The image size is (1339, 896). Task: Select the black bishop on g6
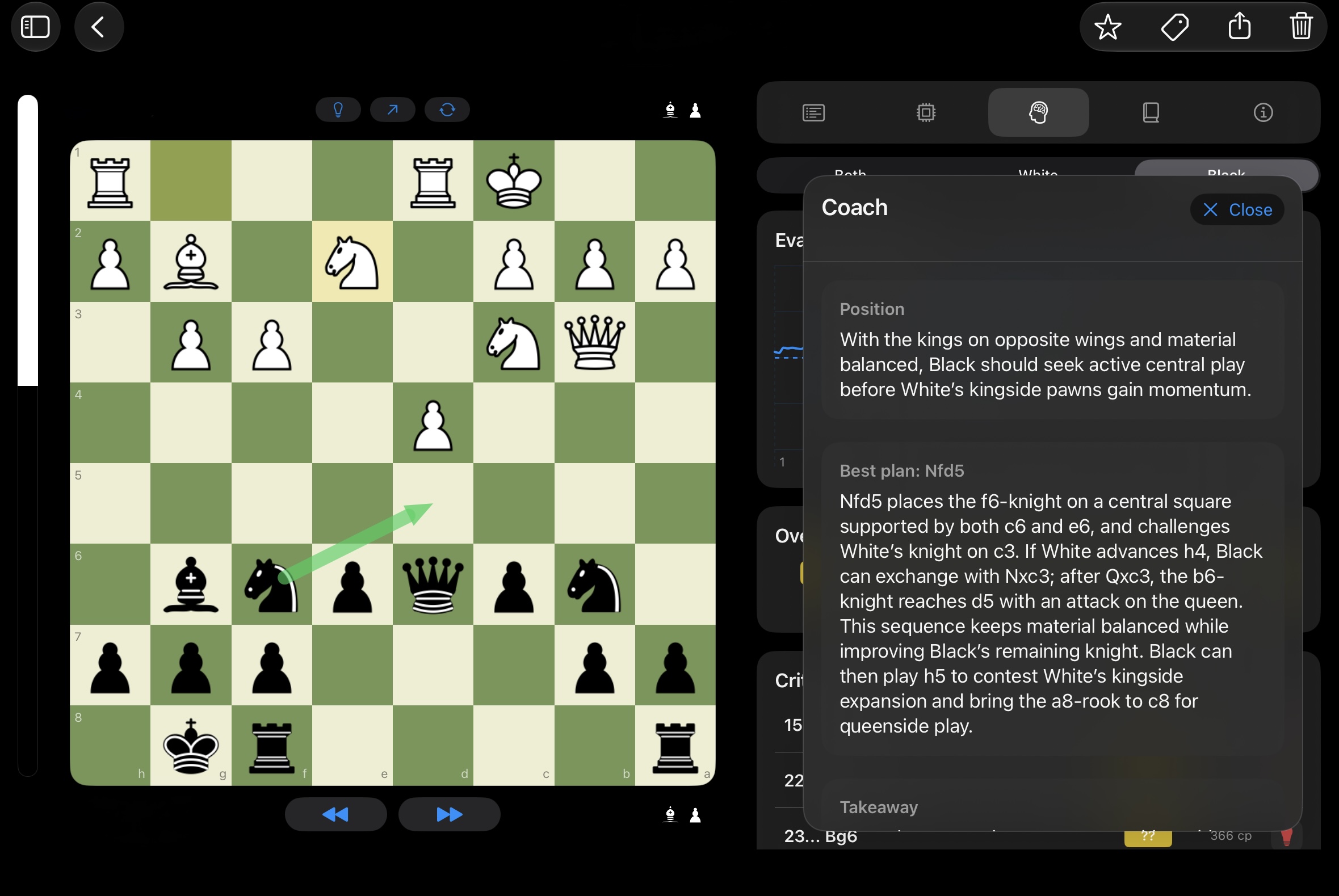pos(191,584)
